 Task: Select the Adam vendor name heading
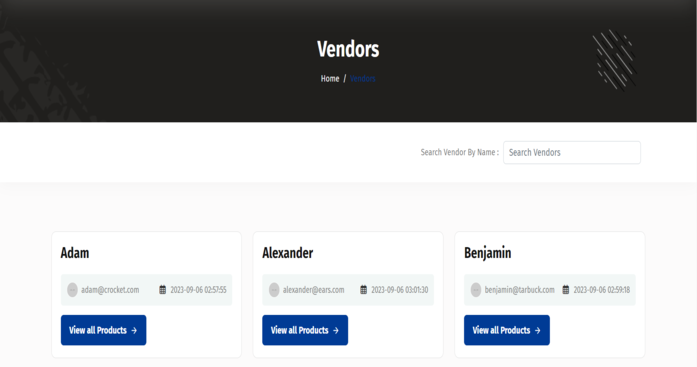pyautogui.click(x=75, y=253)
